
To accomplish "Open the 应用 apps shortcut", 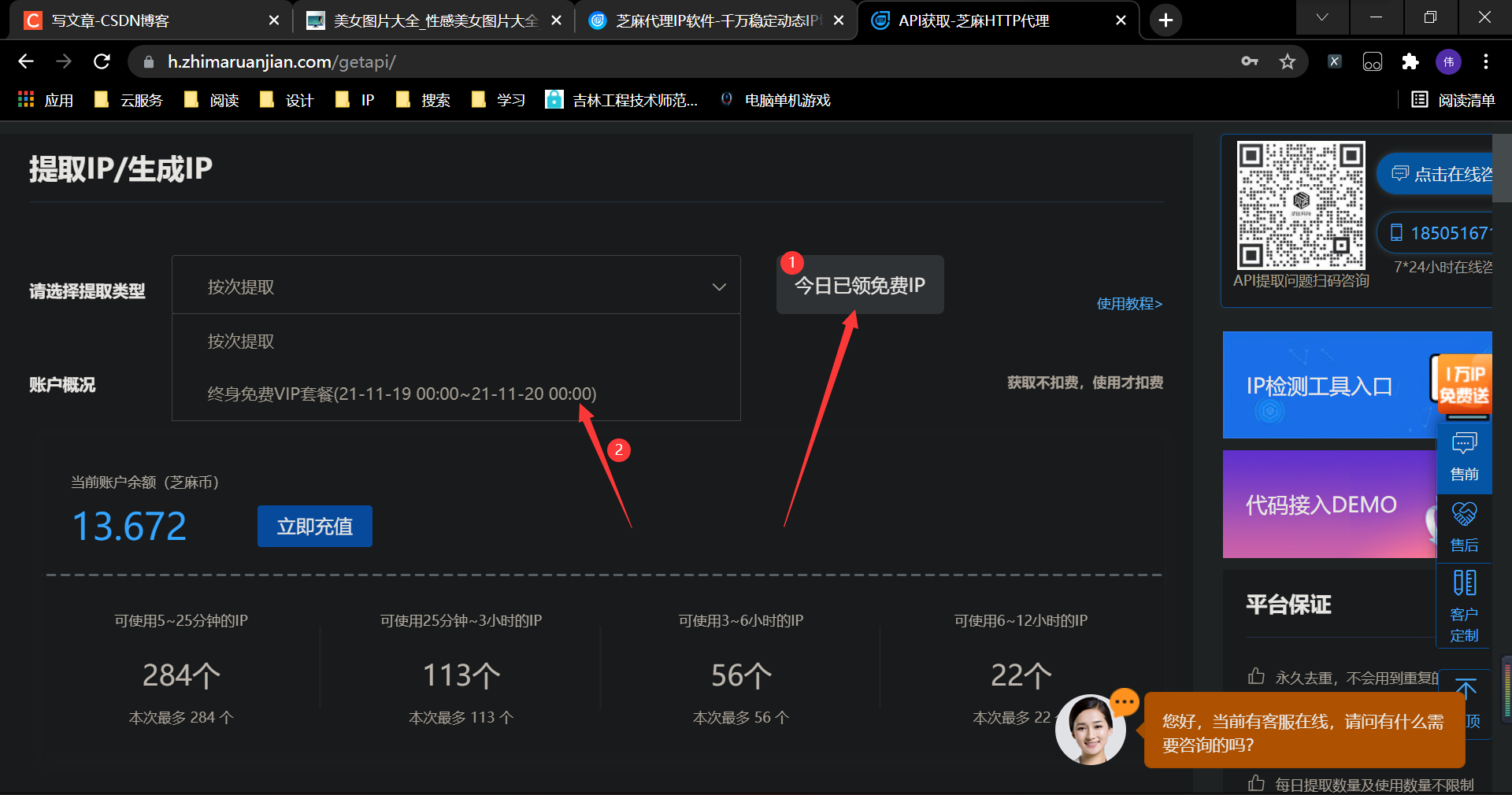I will click(x=46, y=100).
